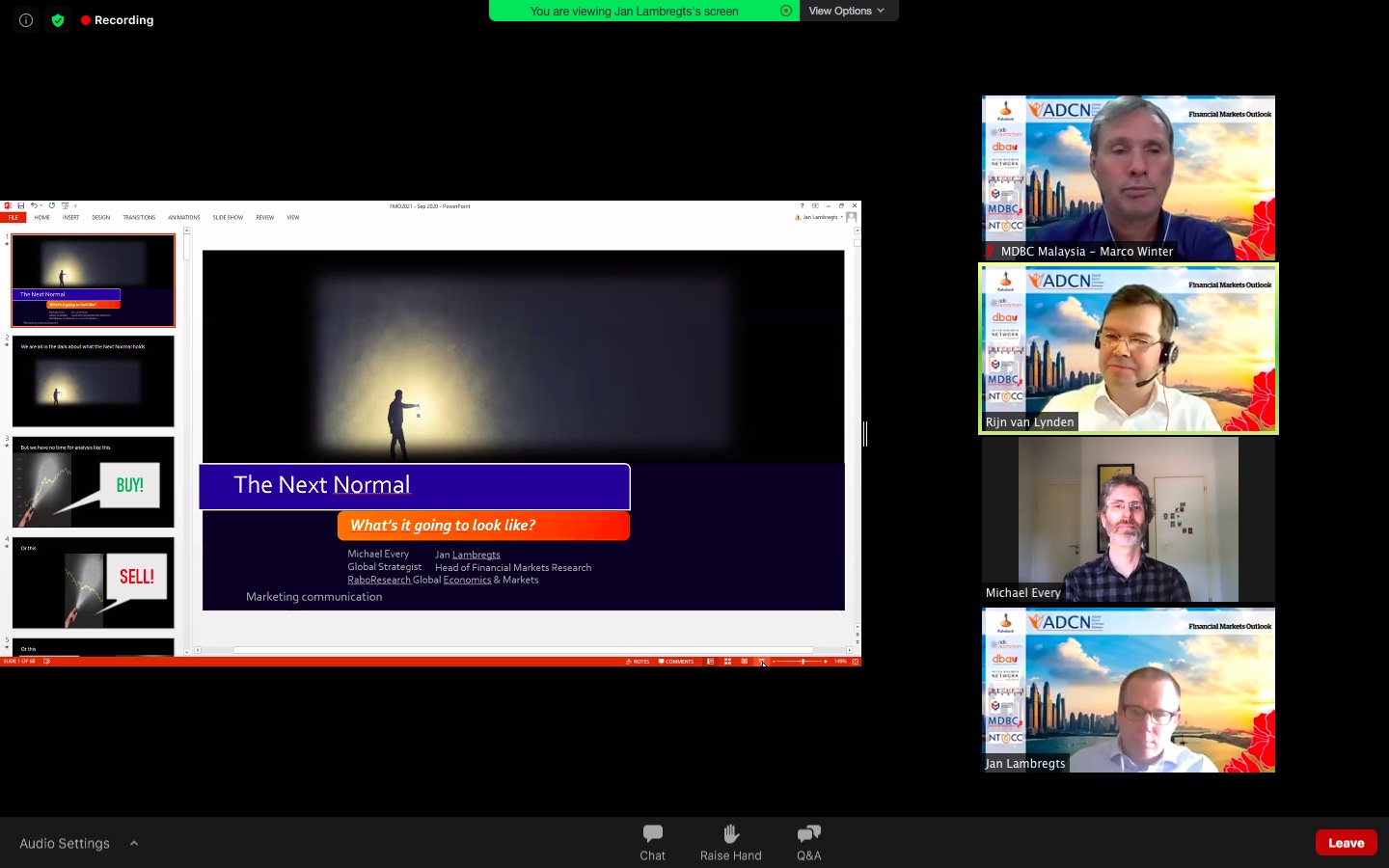Toggle the Notes pane in status bar
The image size is (1389, 868).
[638, 662]
